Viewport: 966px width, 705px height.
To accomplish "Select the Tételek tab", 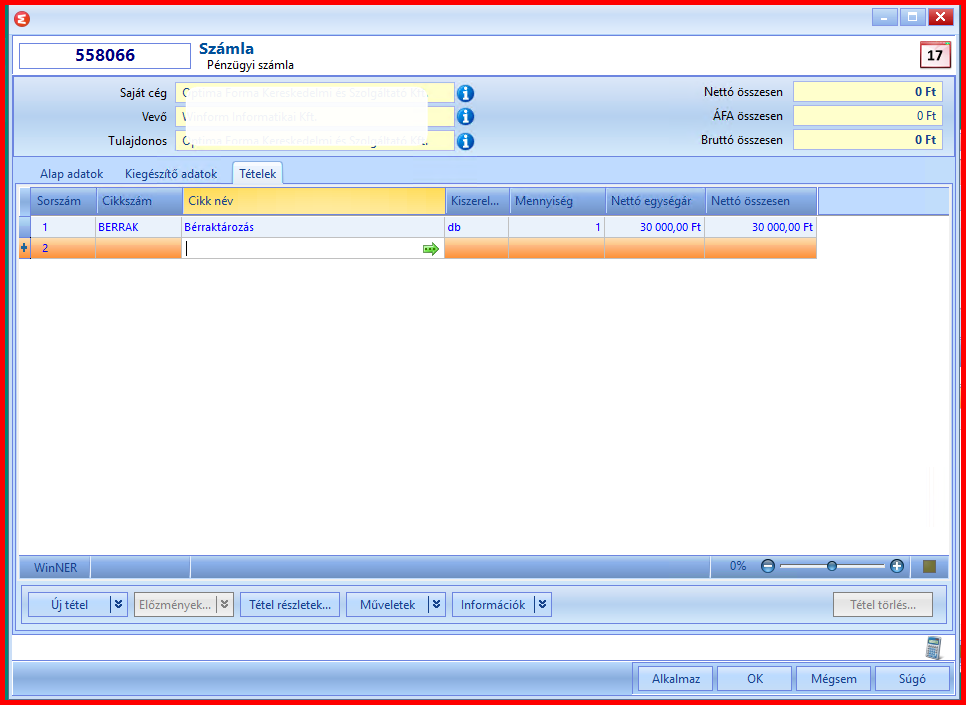I will click(x=258, y=173).
